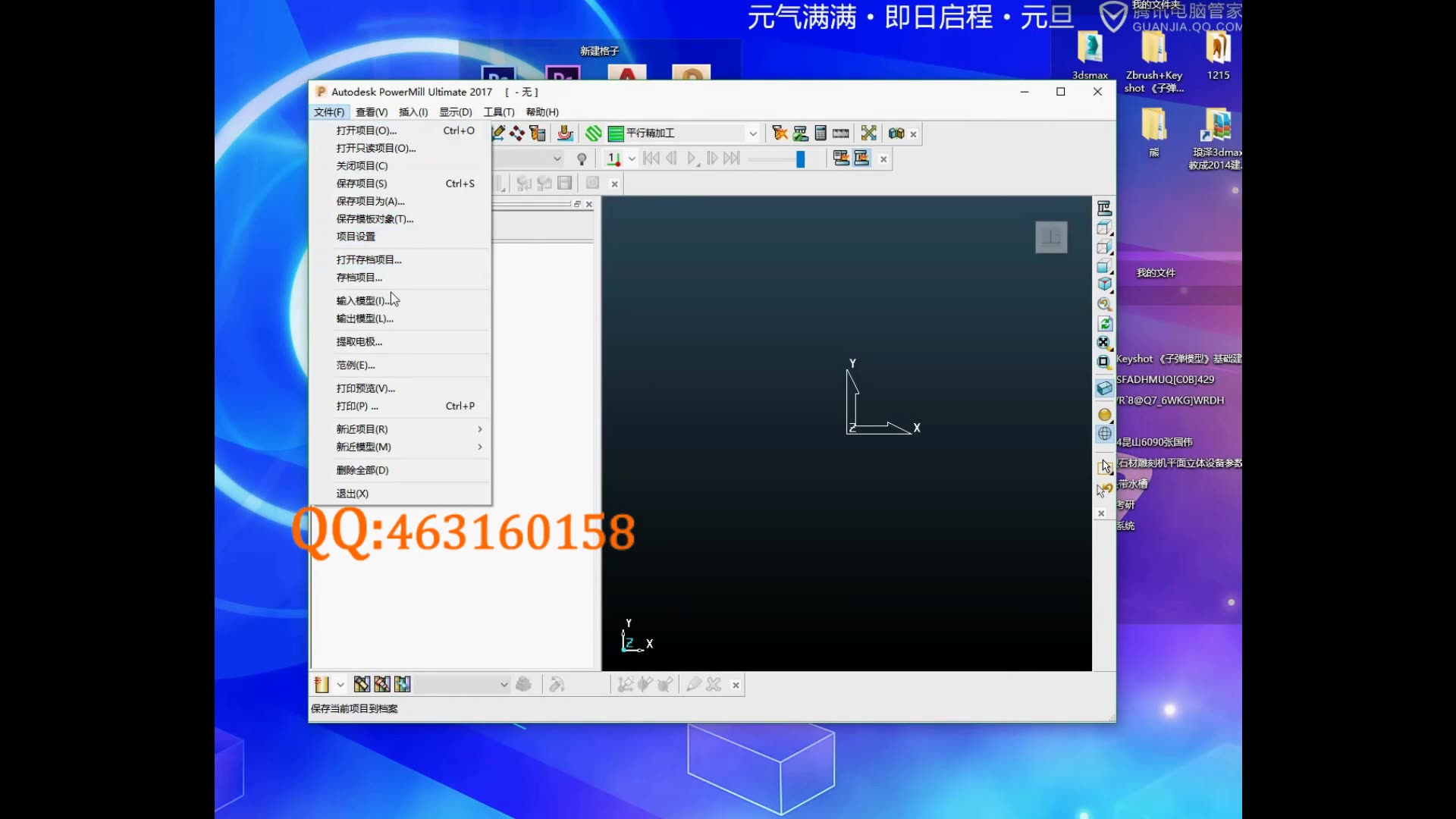1456x819 pixels.
Task: Click 保存项目(S) to save project
Action: (361, 183)
